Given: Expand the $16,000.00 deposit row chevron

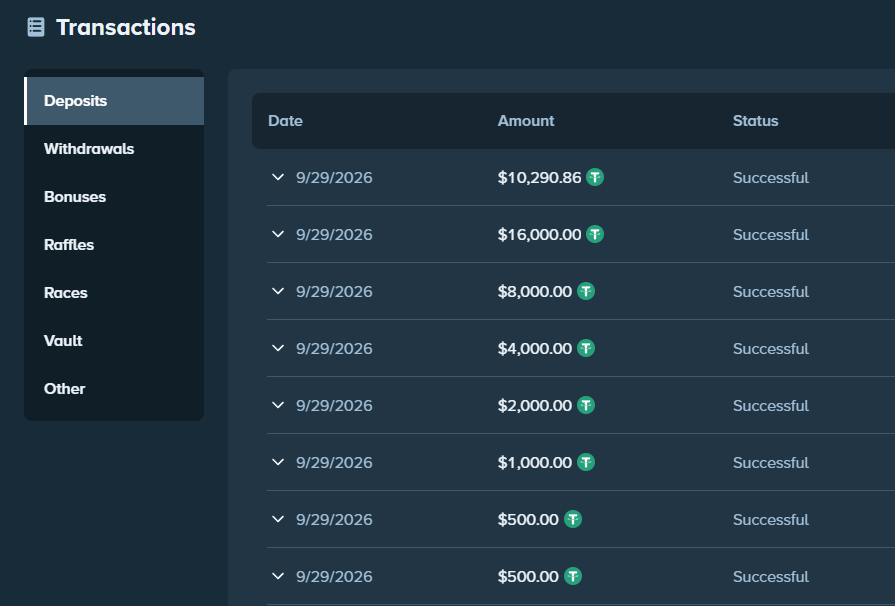Looking at the screenshot, I should tap(278, 235).
